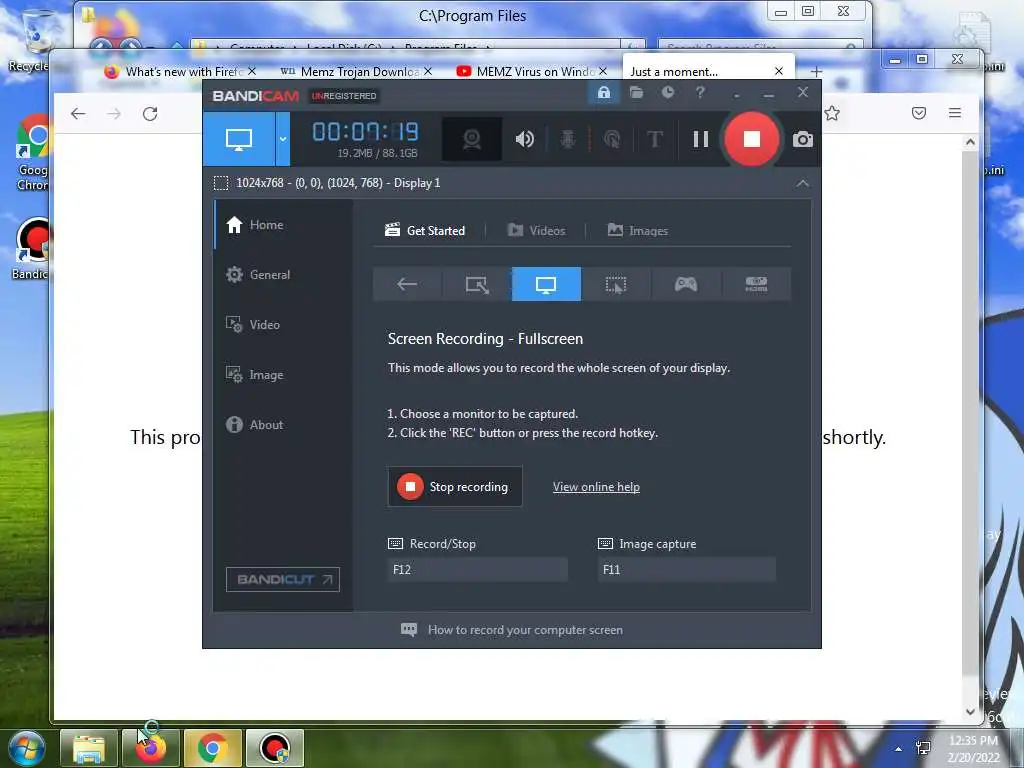Screen dimensions: 1024x768
Task: Click the Firefox scrollbar down arrow
Action: pos(970,712)
